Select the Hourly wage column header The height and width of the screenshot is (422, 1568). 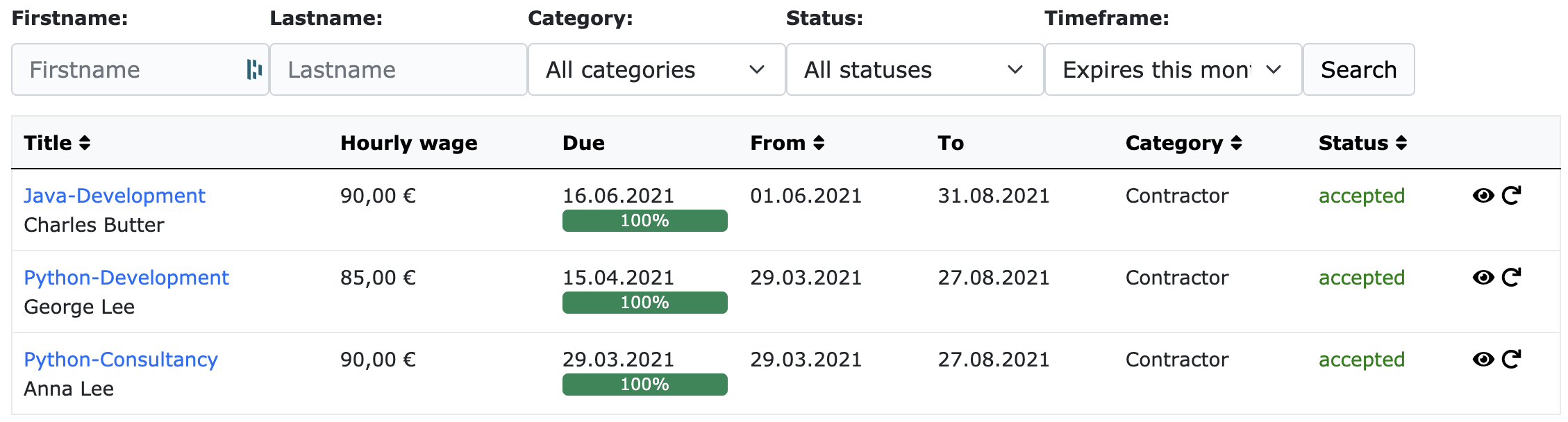[x=408, y=142]
